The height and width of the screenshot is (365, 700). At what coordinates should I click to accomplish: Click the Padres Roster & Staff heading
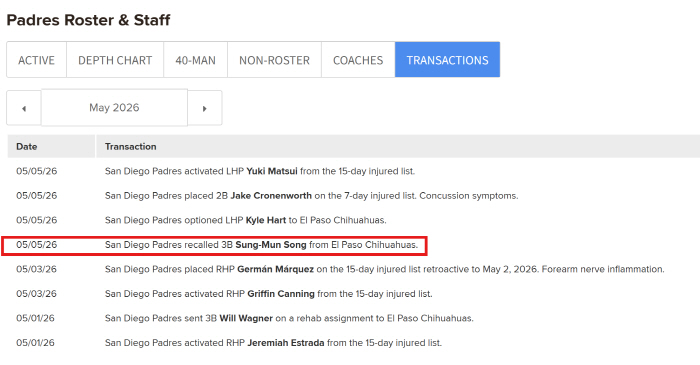coord(88,20)
